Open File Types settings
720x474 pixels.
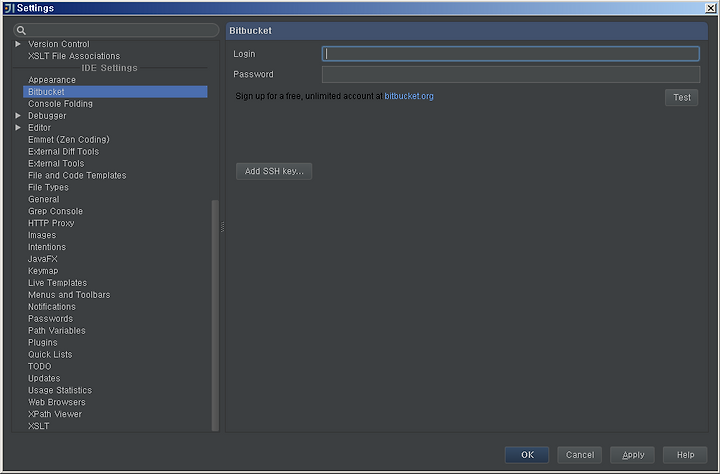[48, 187]
